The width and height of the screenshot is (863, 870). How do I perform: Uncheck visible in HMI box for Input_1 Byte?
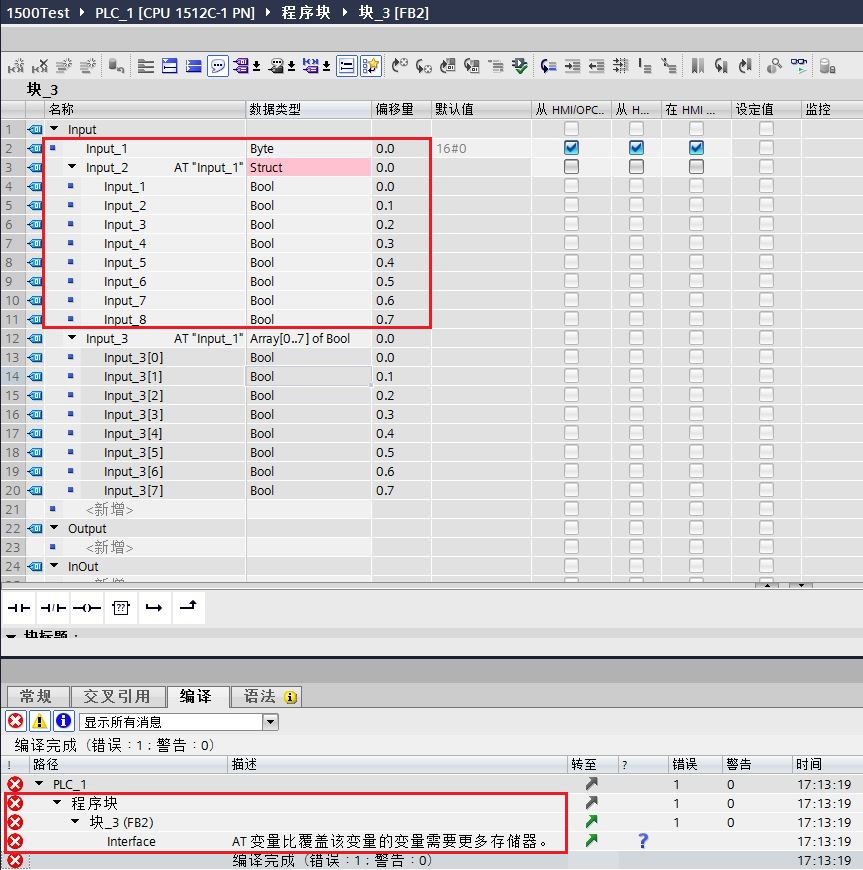tap(696, 148)
